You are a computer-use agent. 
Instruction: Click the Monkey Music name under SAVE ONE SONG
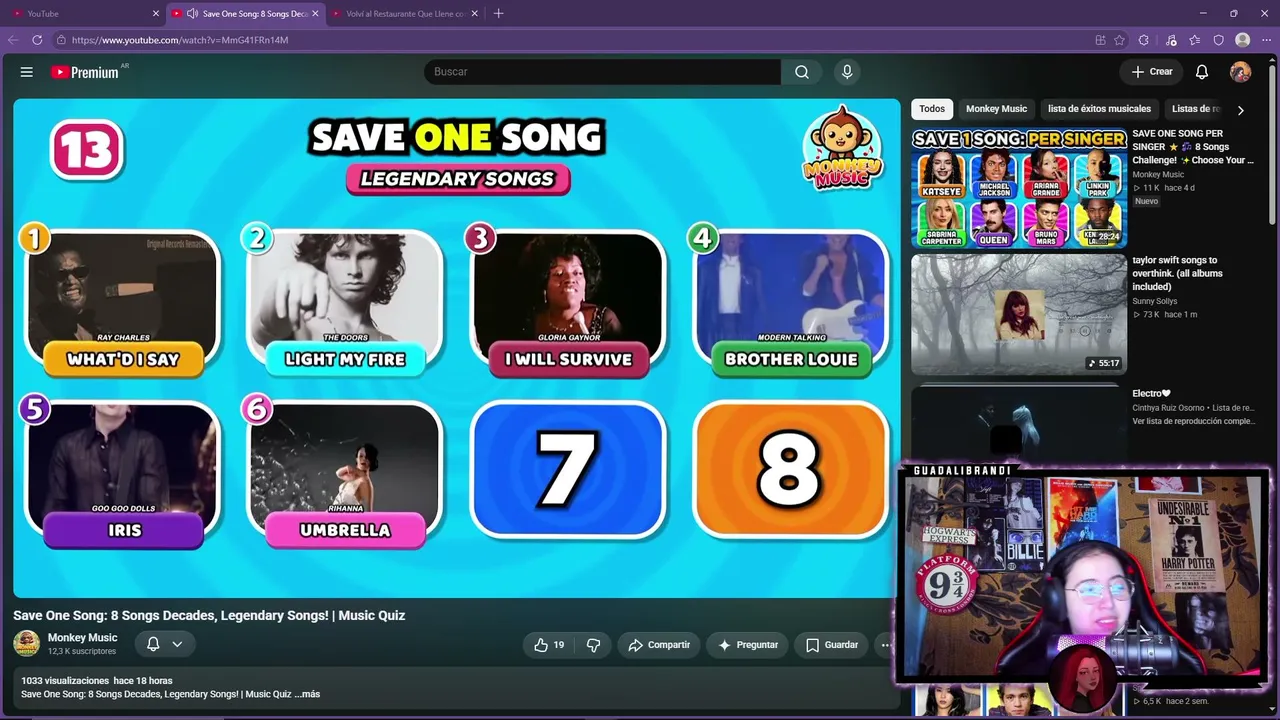pos(1160,174)
